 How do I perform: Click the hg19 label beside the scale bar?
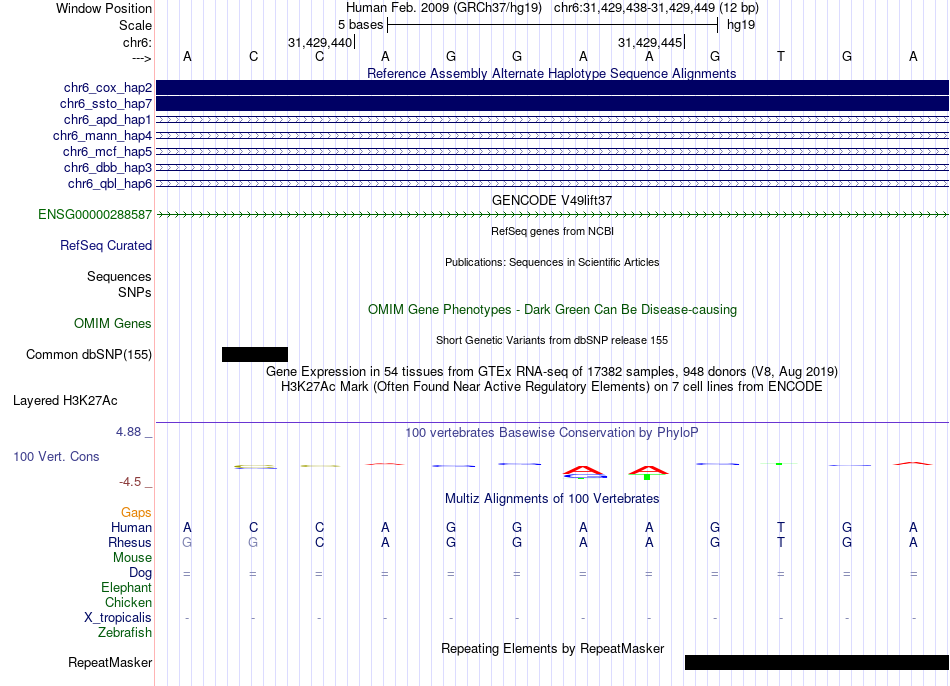[x=741, y=25]
